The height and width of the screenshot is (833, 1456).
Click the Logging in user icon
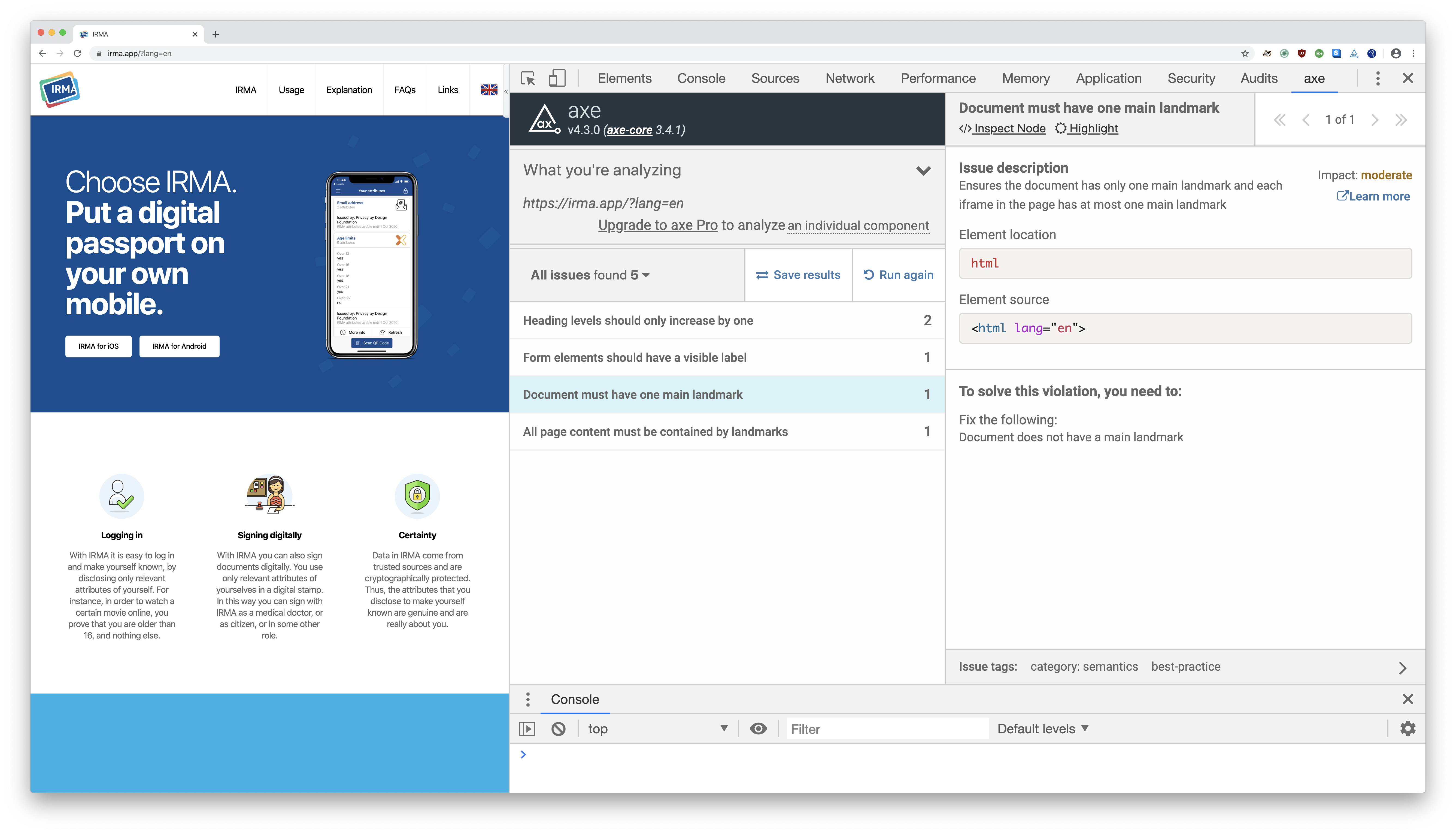[121, 495]
